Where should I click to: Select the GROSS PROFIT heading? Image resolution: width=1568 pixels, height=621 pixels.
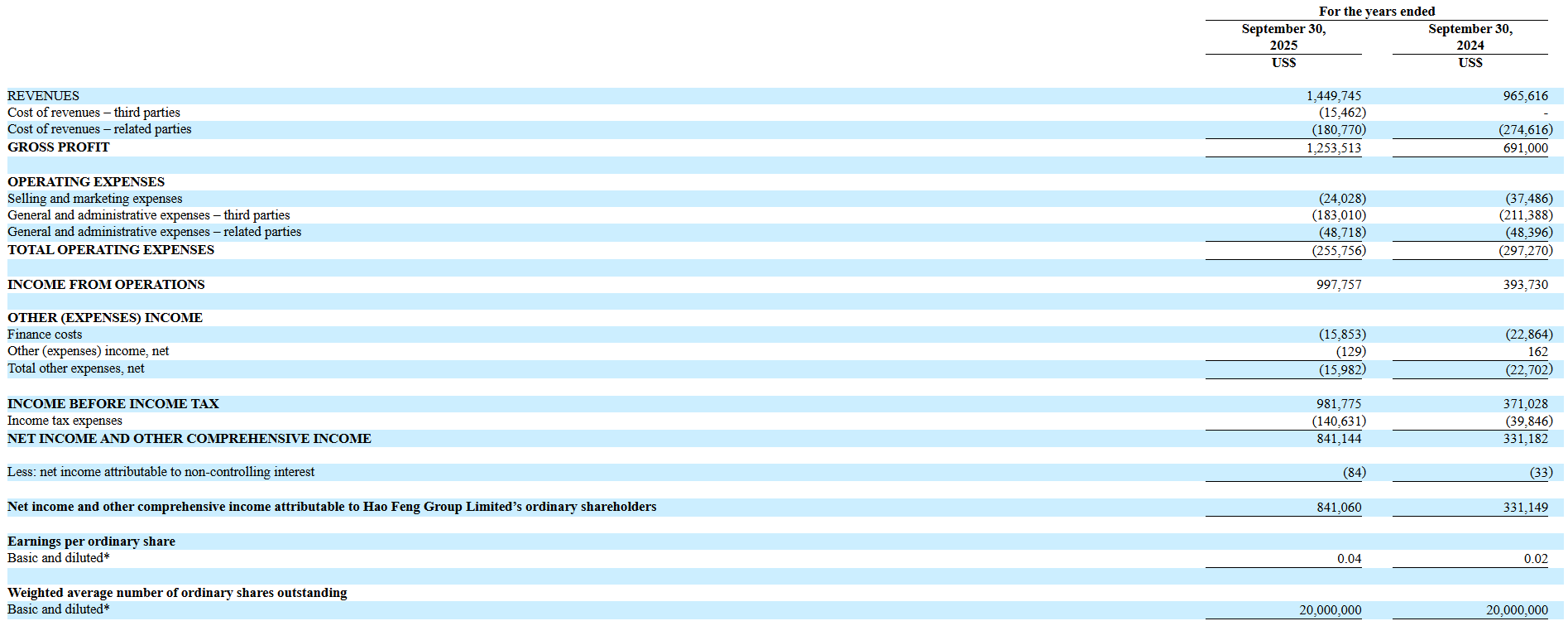(58, 147)
